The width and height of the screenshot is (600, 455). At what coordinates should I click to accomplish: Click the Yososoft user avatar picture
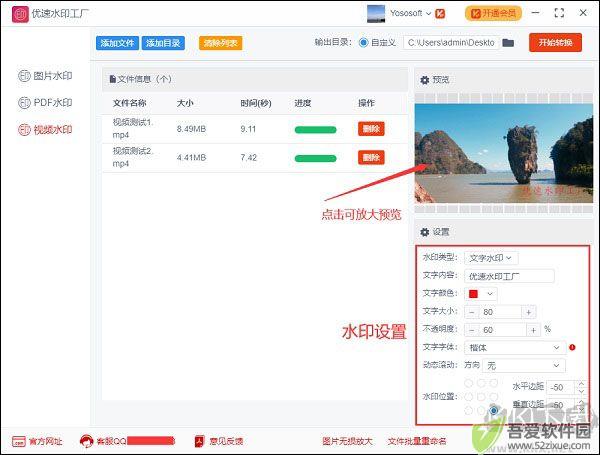(x=376, y=14)
